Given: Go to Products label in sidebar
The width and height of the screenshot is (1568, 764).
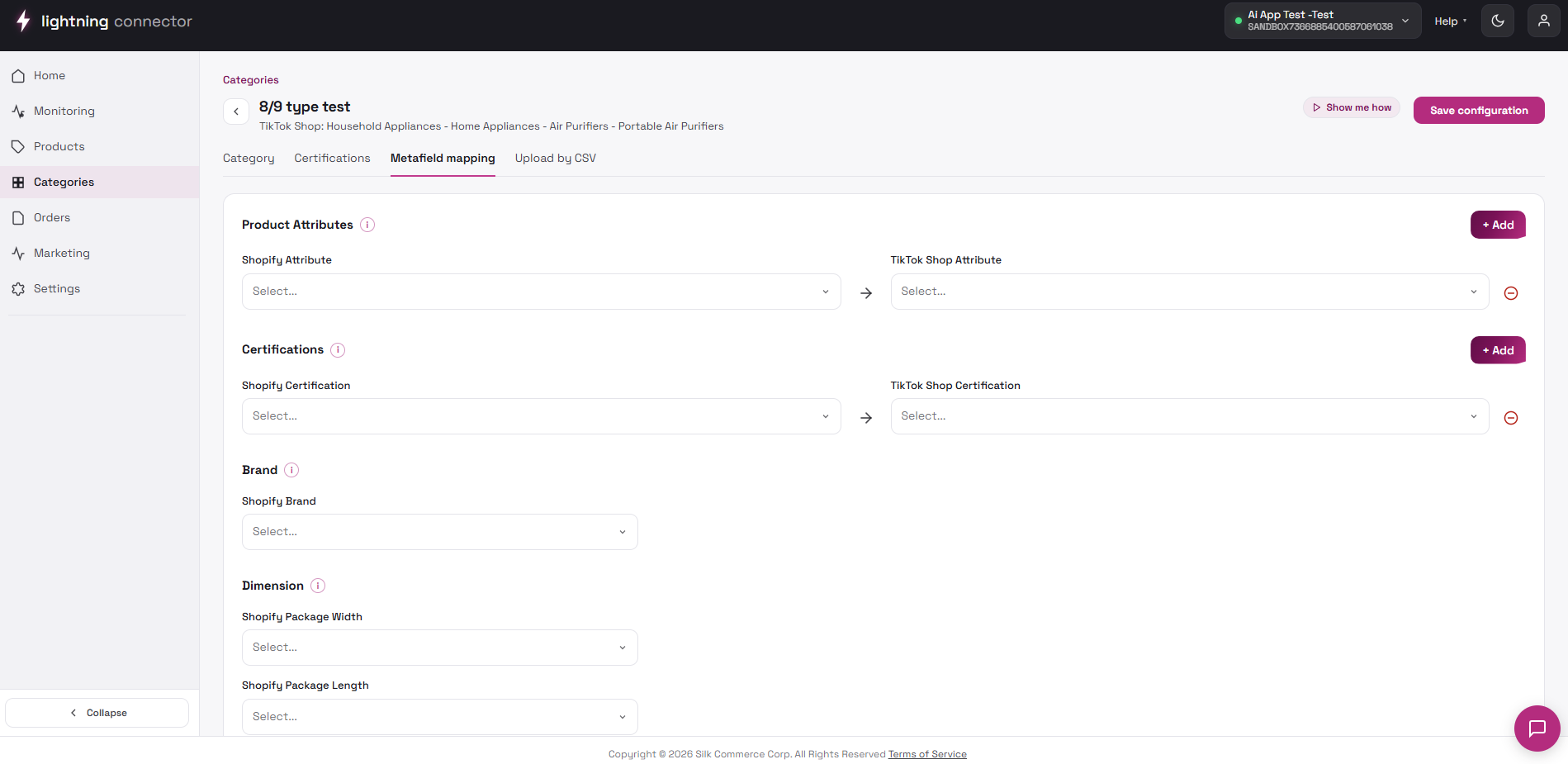Looking at the screenshot, I should click(x=59, y=147).
